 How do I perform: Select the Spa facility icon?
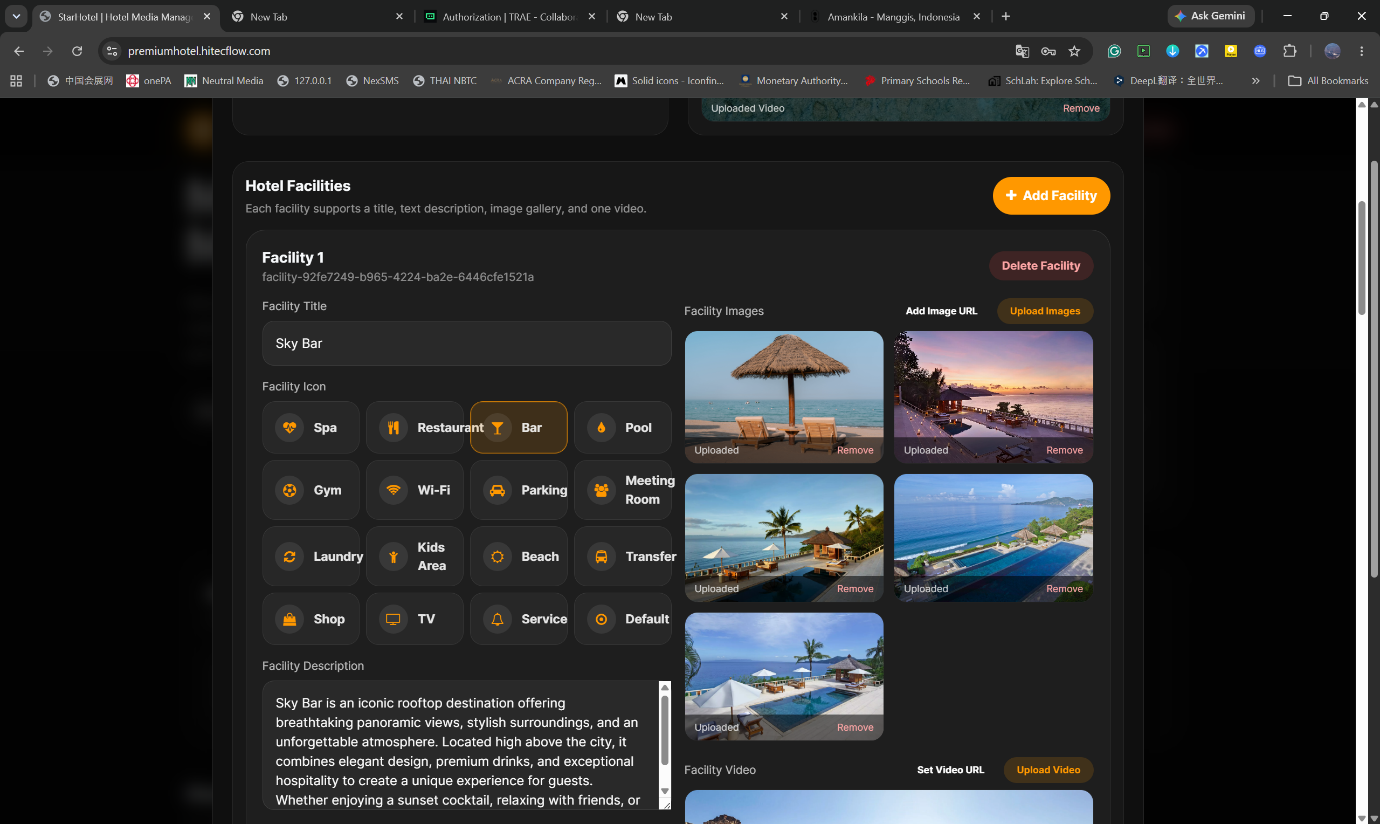pyautogui.click(x=310, y=428)
